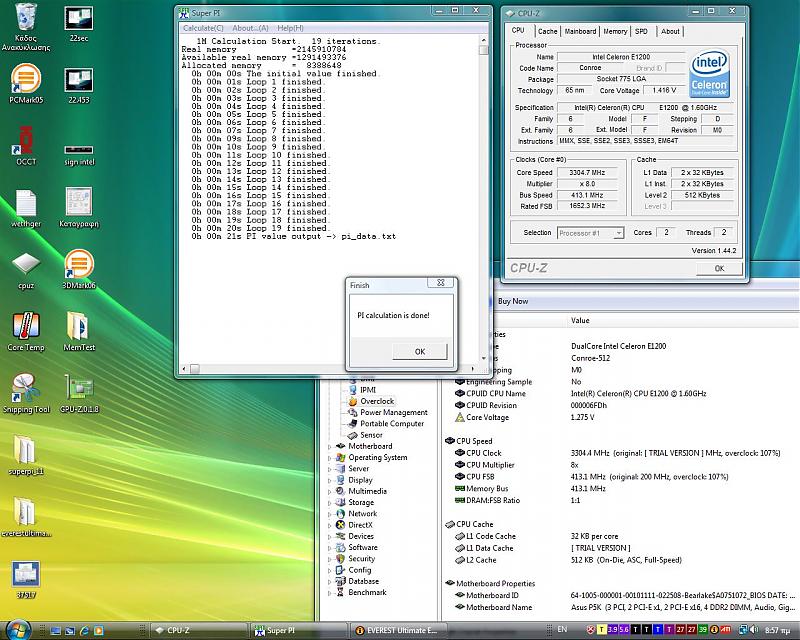Select the 87517 desktop icon

[x=26, y=579]
